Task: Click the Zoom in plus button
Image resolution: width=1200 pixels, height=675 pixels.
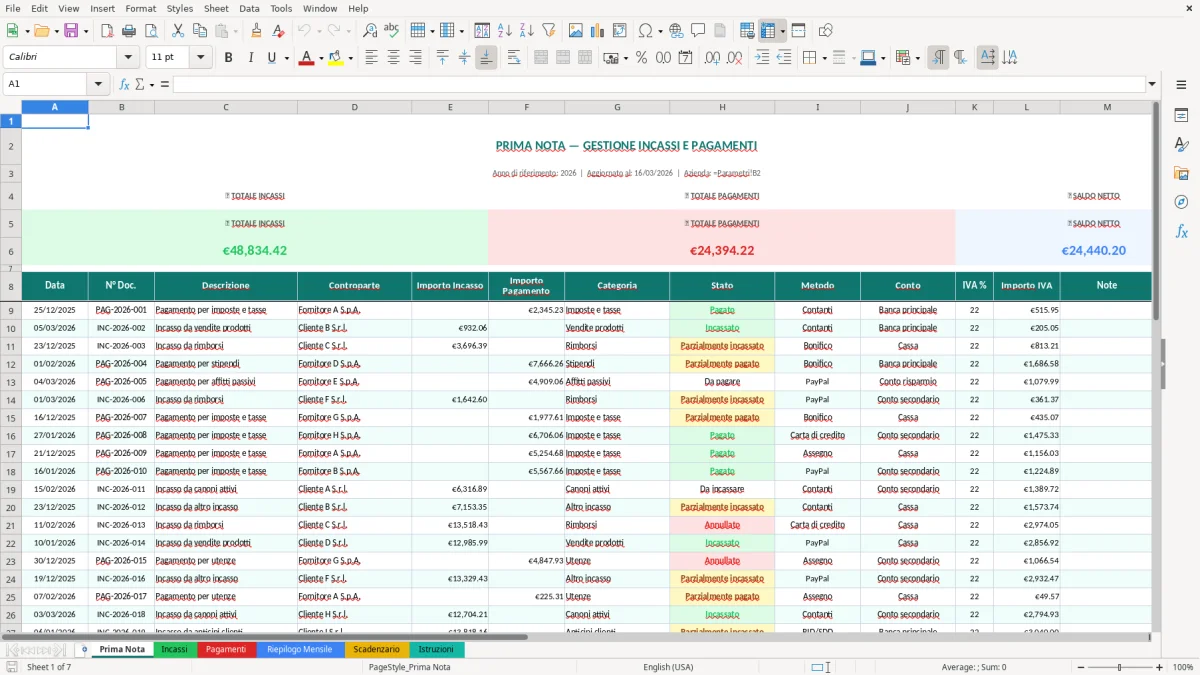Action: (1160, 667)
